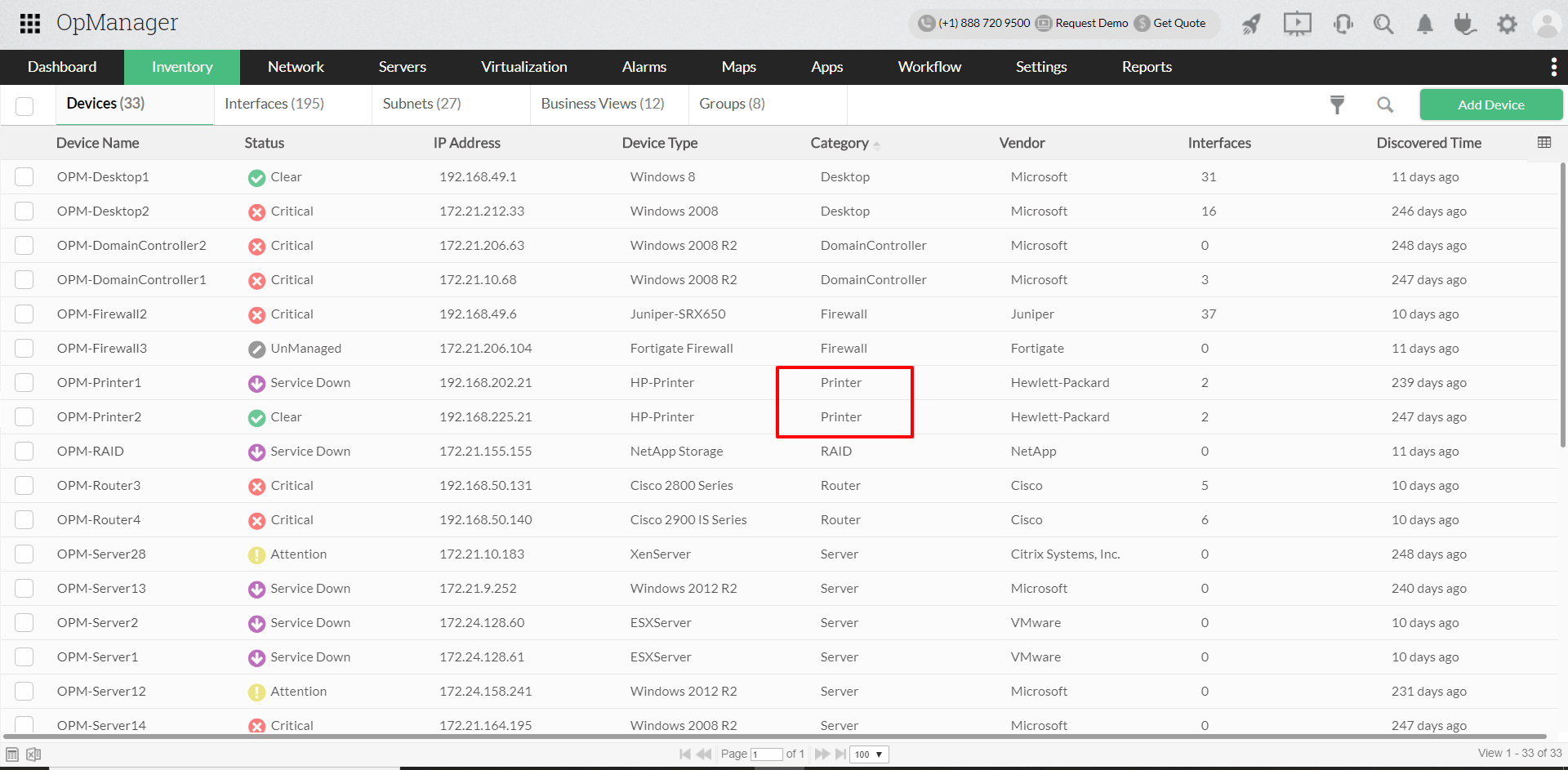1568x770 pixels.
Task: Sort by Status column header
Action: [265, 143]
